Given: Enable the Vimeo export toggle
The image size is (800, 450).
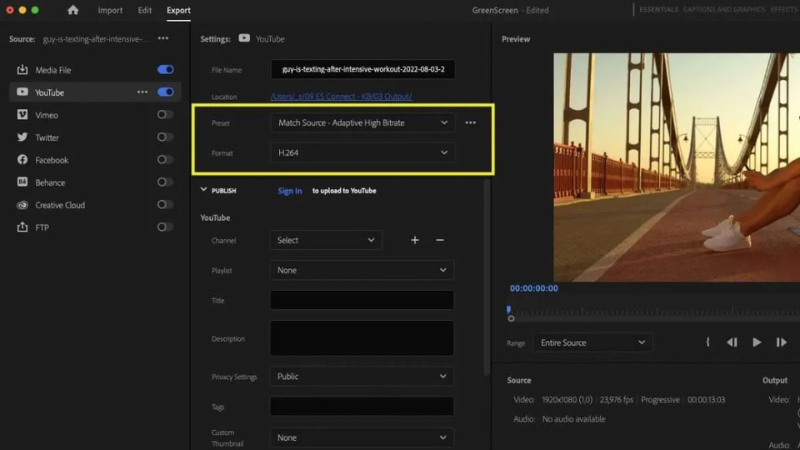Looking at the screenshot, I should [x=165, y=115].
